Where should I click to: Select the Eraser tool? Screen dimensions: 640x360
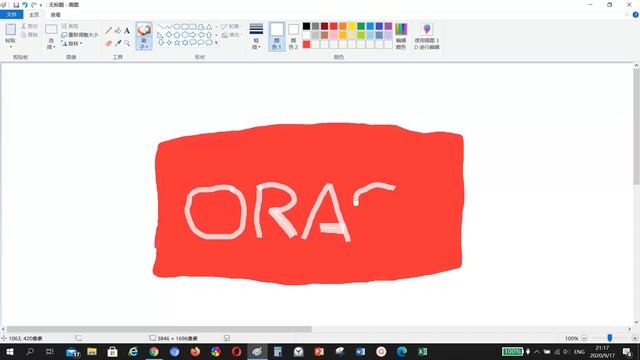click(108, 43)
